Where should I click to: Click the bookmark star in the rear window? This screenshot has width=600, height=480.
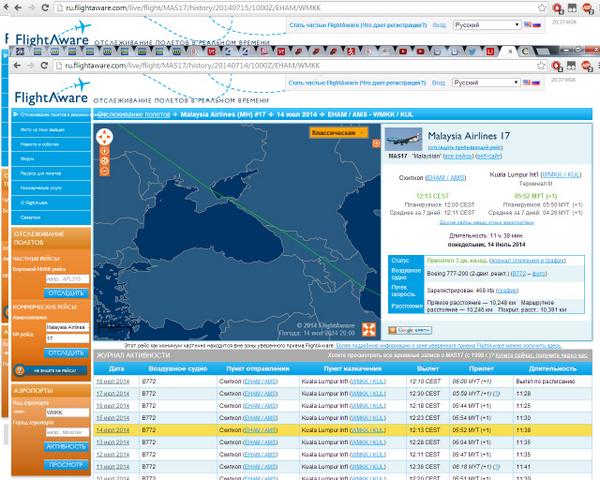542,8
